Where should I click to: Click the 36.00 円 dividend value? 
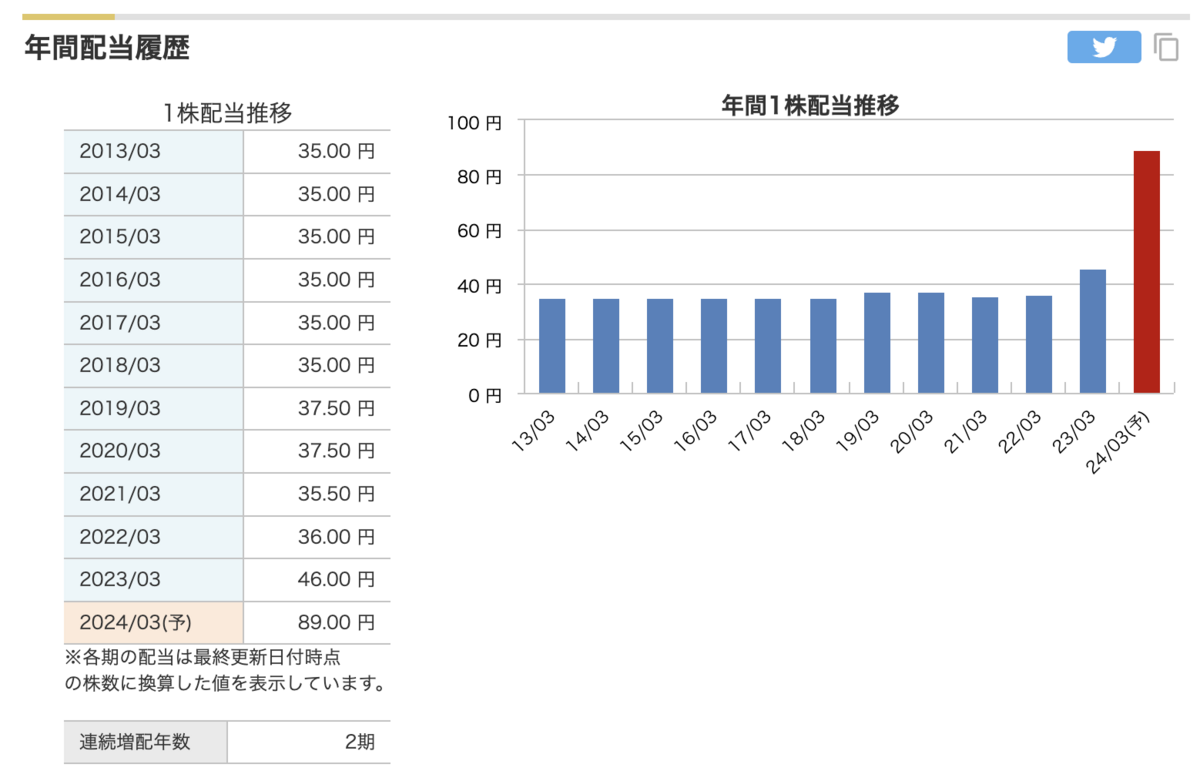click(x=336, y=538)
